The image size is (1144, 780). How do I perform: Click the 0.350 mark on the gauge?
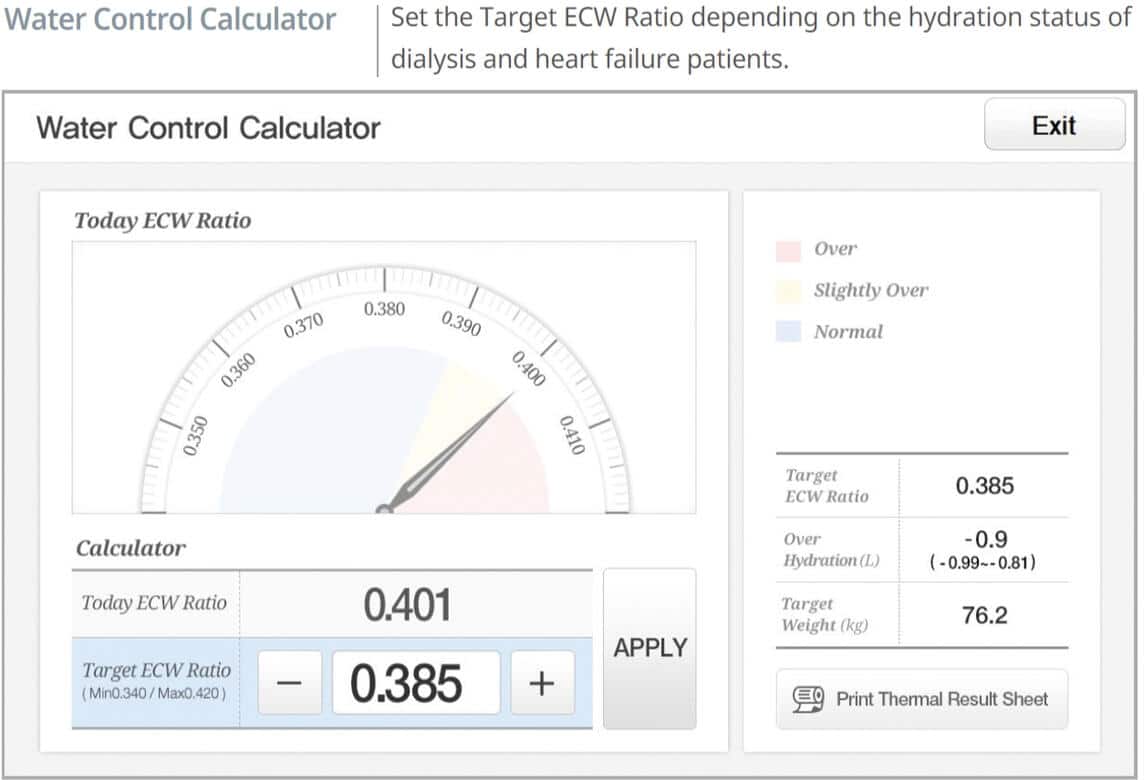(196, 435)
